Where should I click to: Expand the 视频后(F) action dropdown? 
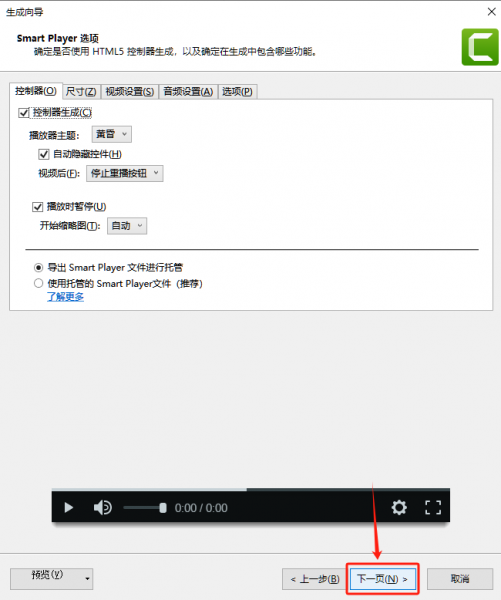[125, 173]
